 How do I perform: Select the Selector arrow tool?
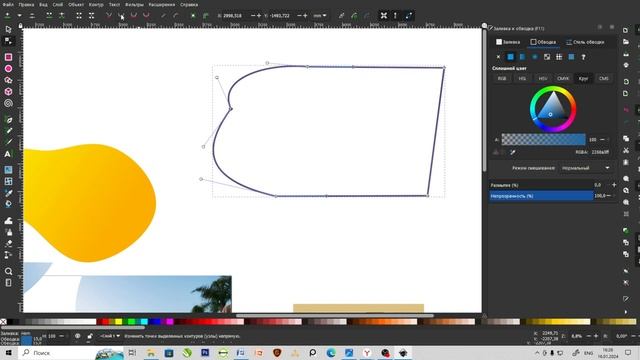pos(8,29)
